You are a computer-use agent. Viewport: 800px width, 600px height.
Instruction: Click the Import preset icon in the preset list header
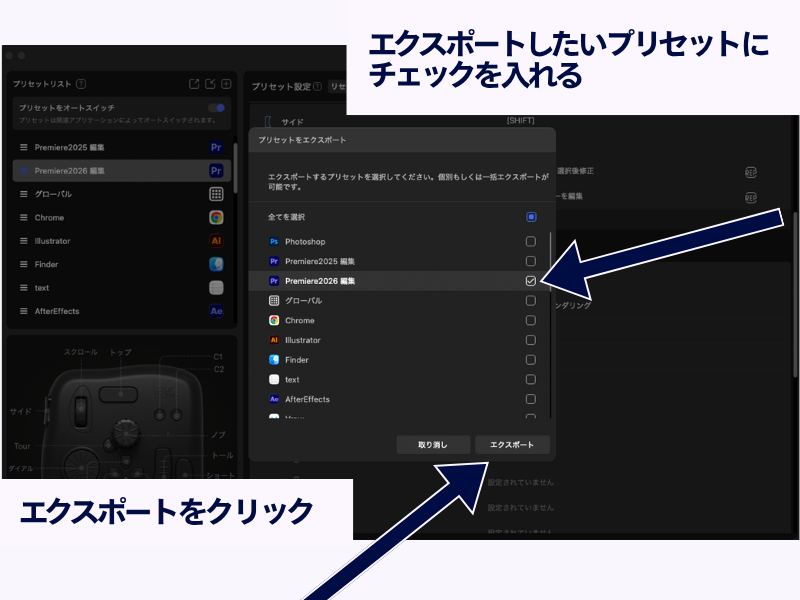[x=210, y=84]
